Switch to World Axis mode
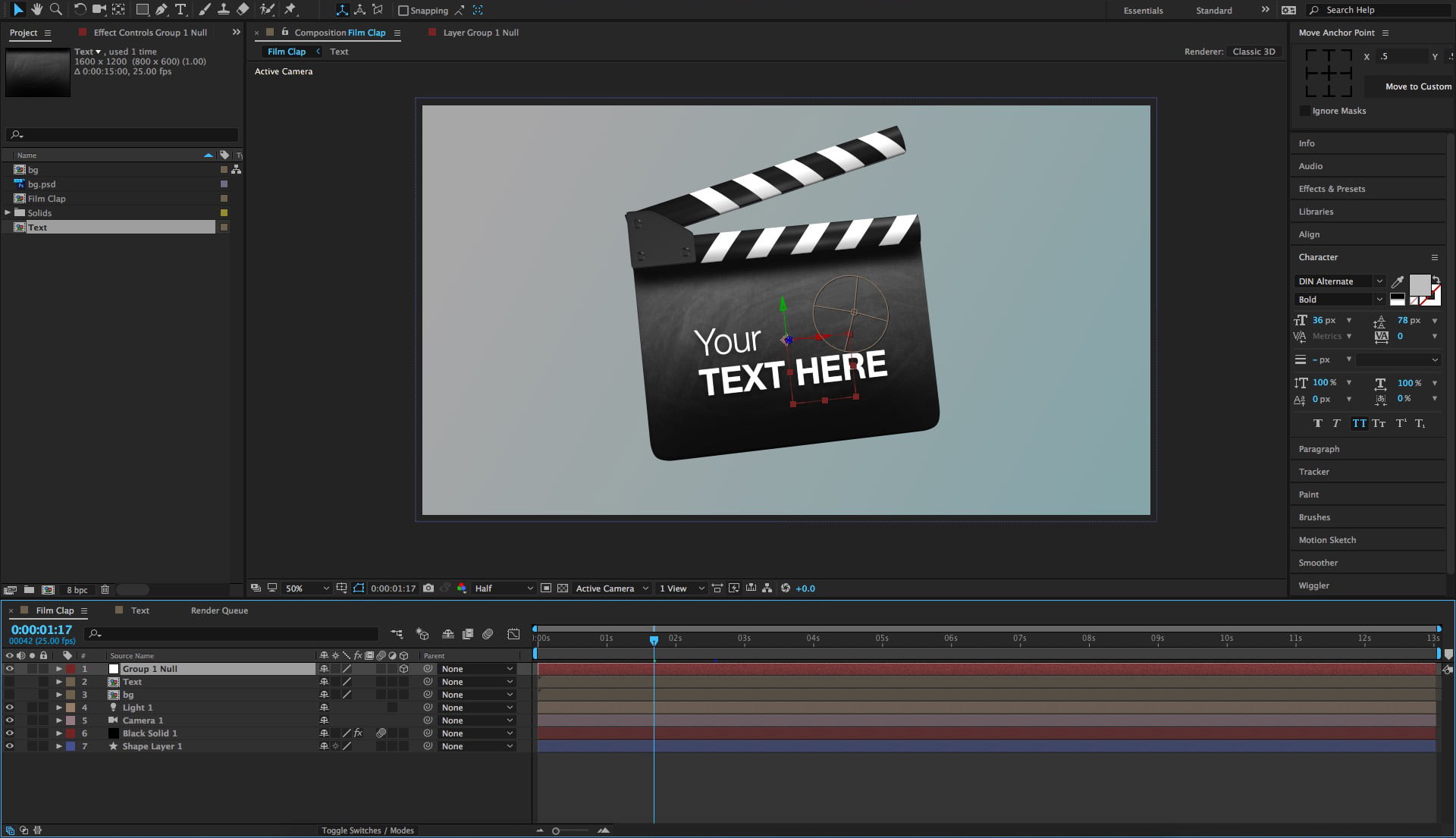Screen dimensions: 1456x838 (x=359, y=10)
